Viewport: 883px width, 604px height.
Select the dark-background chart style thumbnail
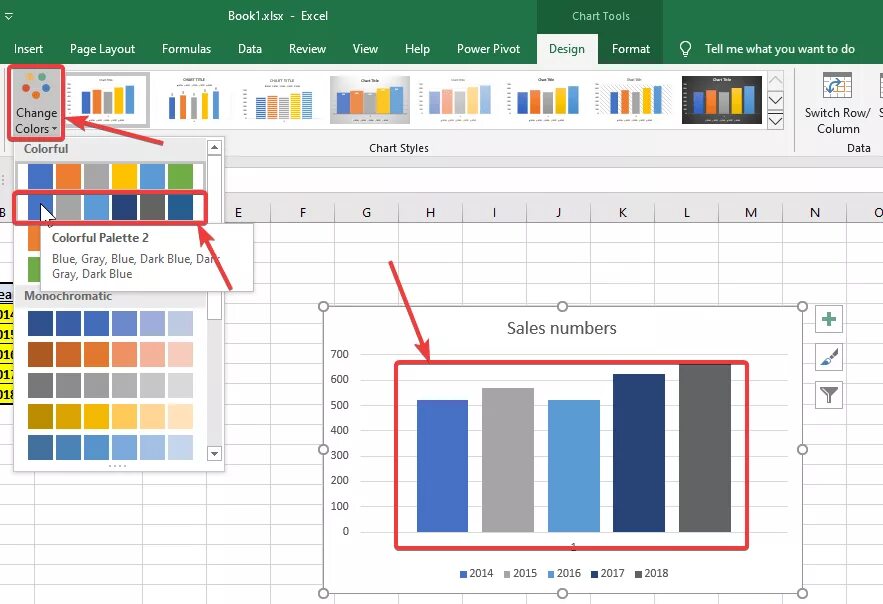pos(721,100)
